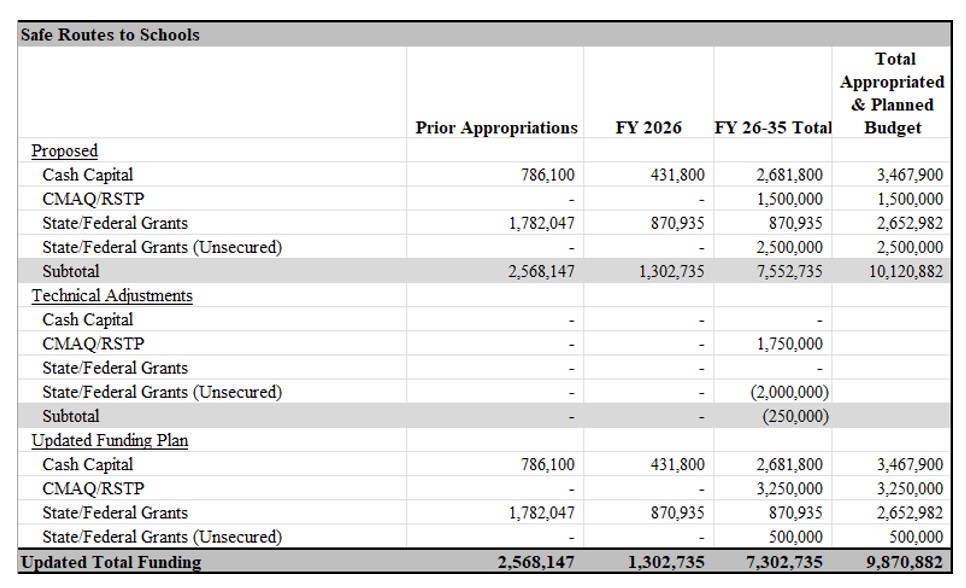The image size is (966, 588).
Task: Select the FY 2026 column header
Action: [x=648, y=128]
